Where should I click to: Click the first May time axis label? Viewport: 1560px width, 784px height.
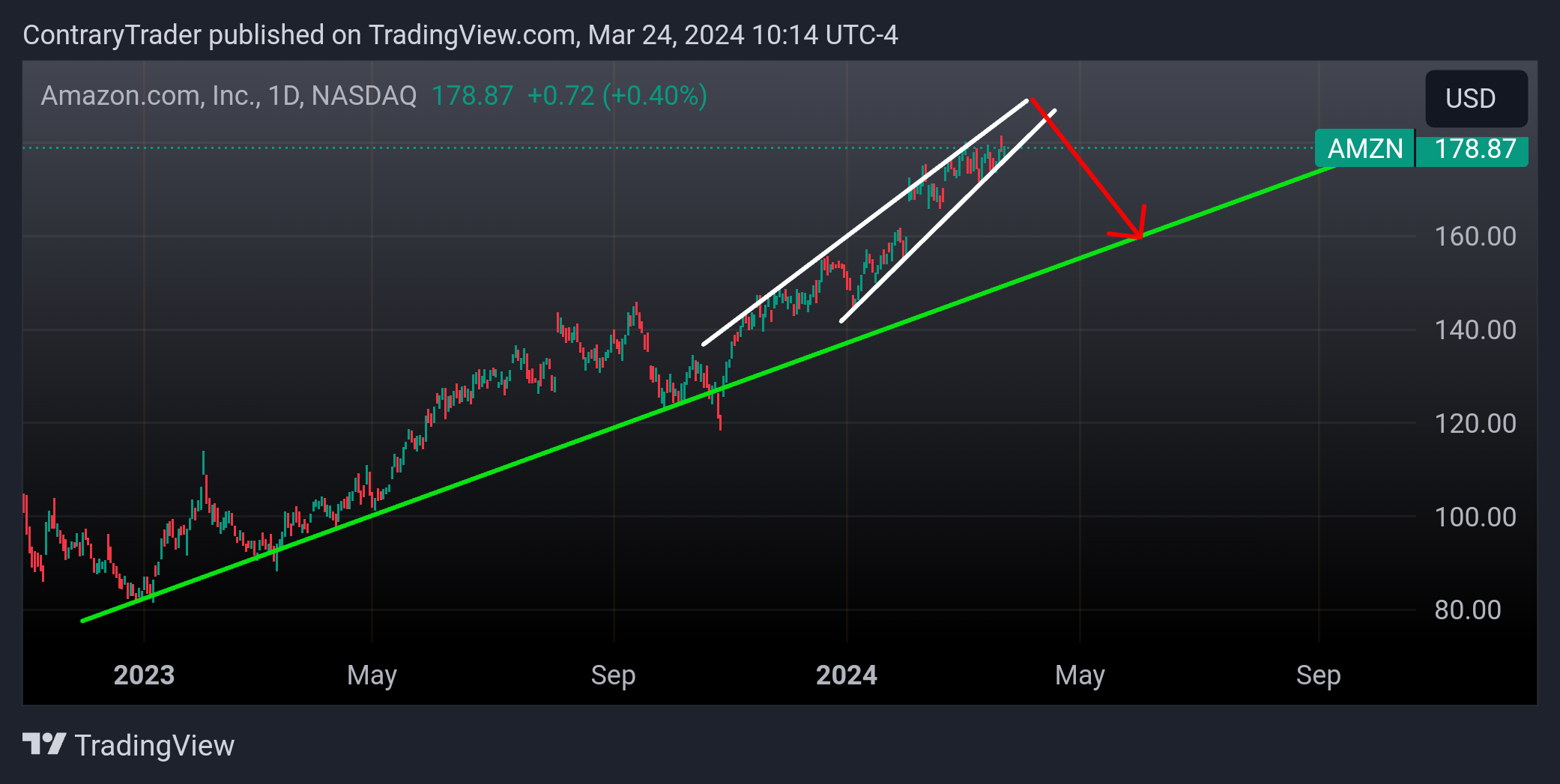(372, 676)
